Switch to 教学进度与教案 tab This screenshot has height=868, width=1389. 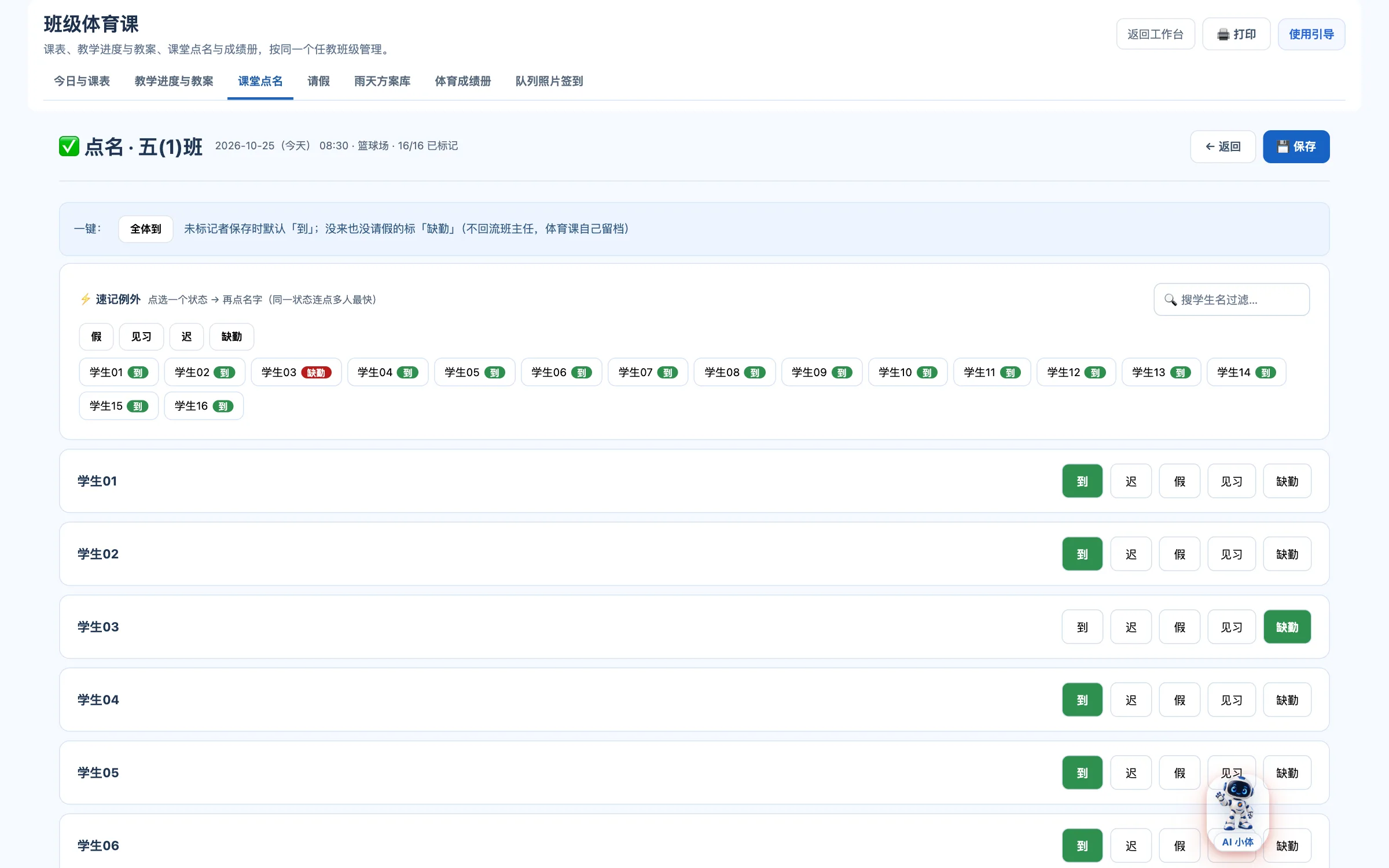[174, 81]
